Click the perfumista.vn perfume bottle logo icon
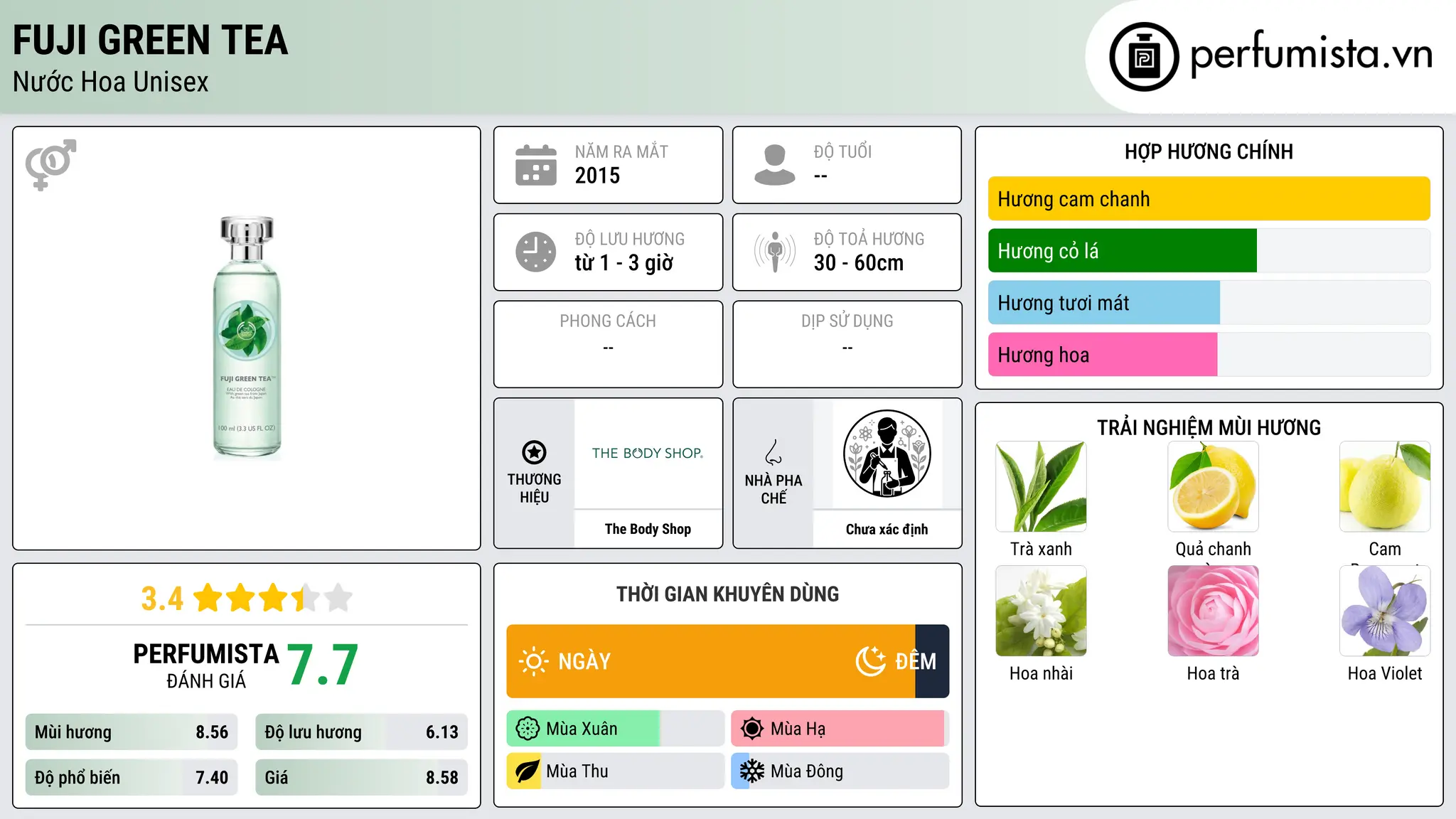Screen dimensions: 1456x819 (1144, 57)
